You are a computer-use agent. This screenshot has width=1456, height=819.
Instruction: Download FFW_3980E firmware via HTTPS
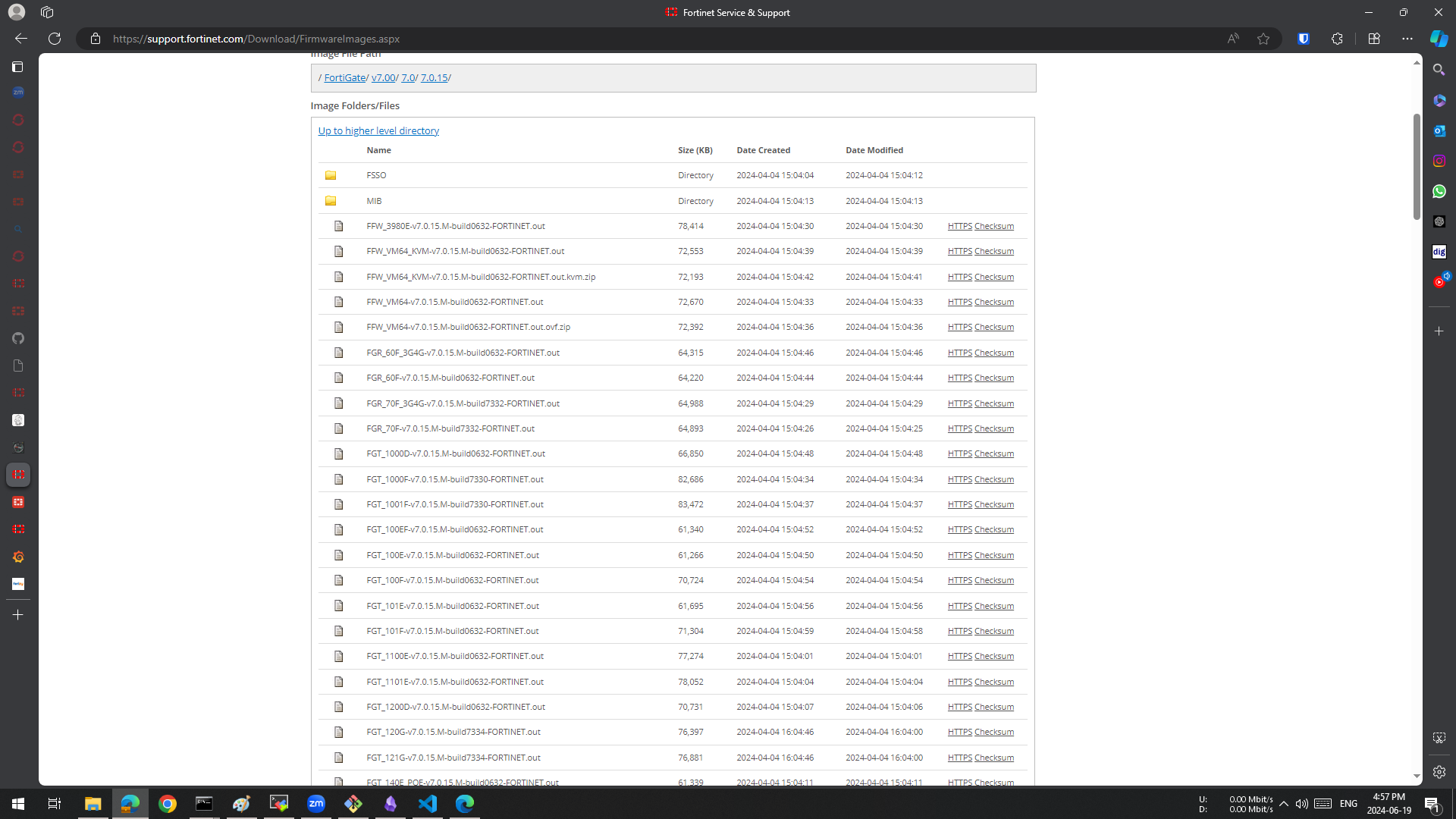click(959, 226)
